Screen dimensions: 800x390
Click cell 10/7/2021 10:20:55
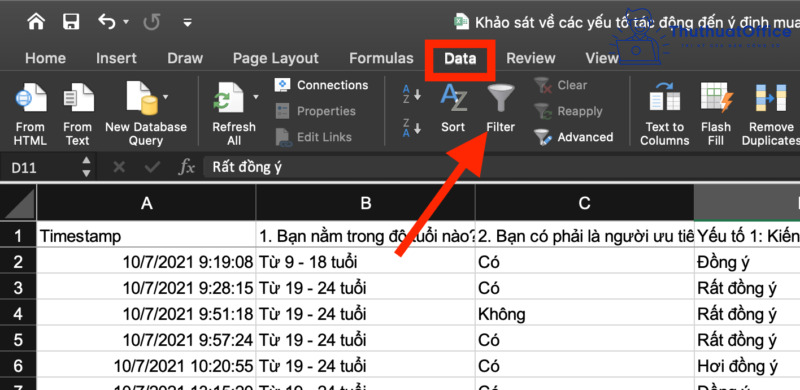pos(146,365)
